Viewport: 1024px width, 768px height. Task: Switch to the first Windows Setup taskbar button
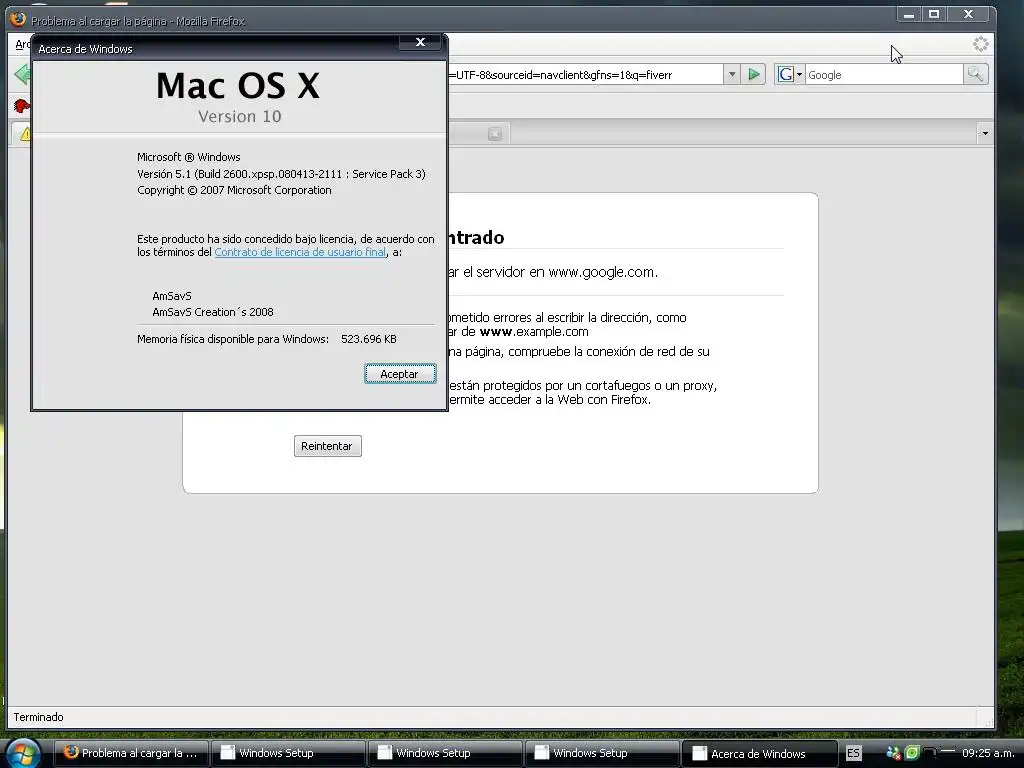(288, 753)
